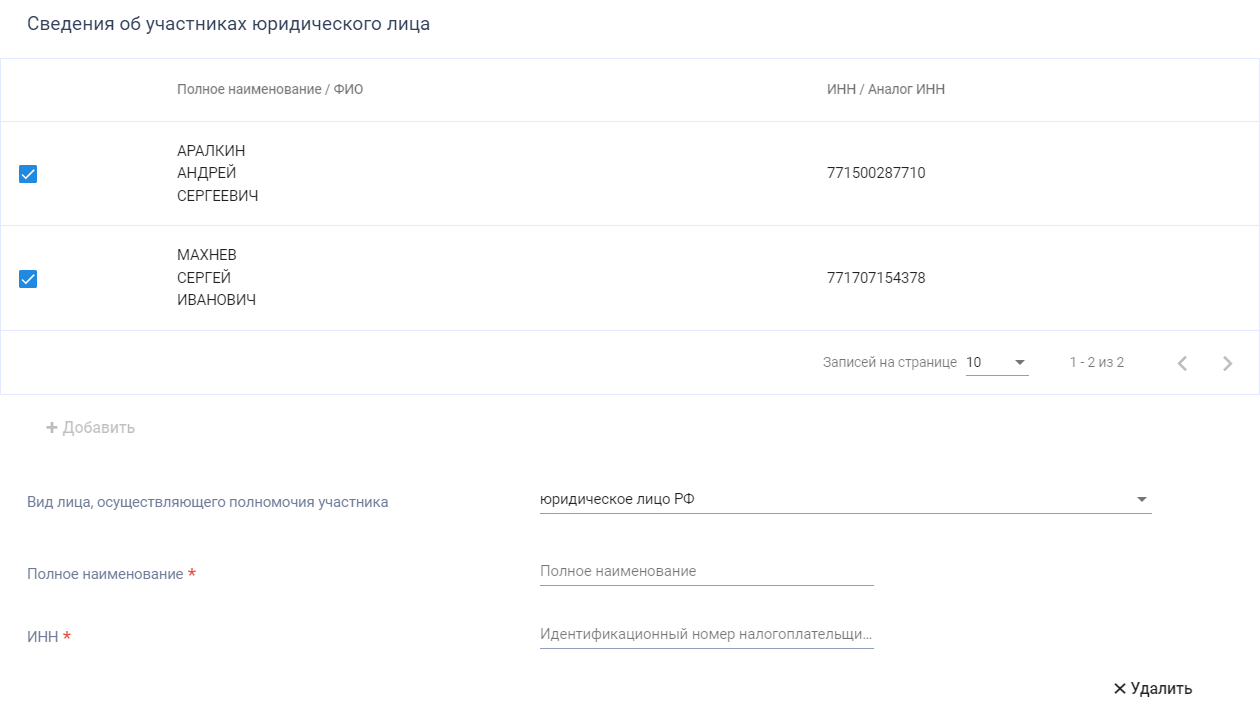1260x716 pixels.
Task: Click the Добавить button
Action: point(90,428)
